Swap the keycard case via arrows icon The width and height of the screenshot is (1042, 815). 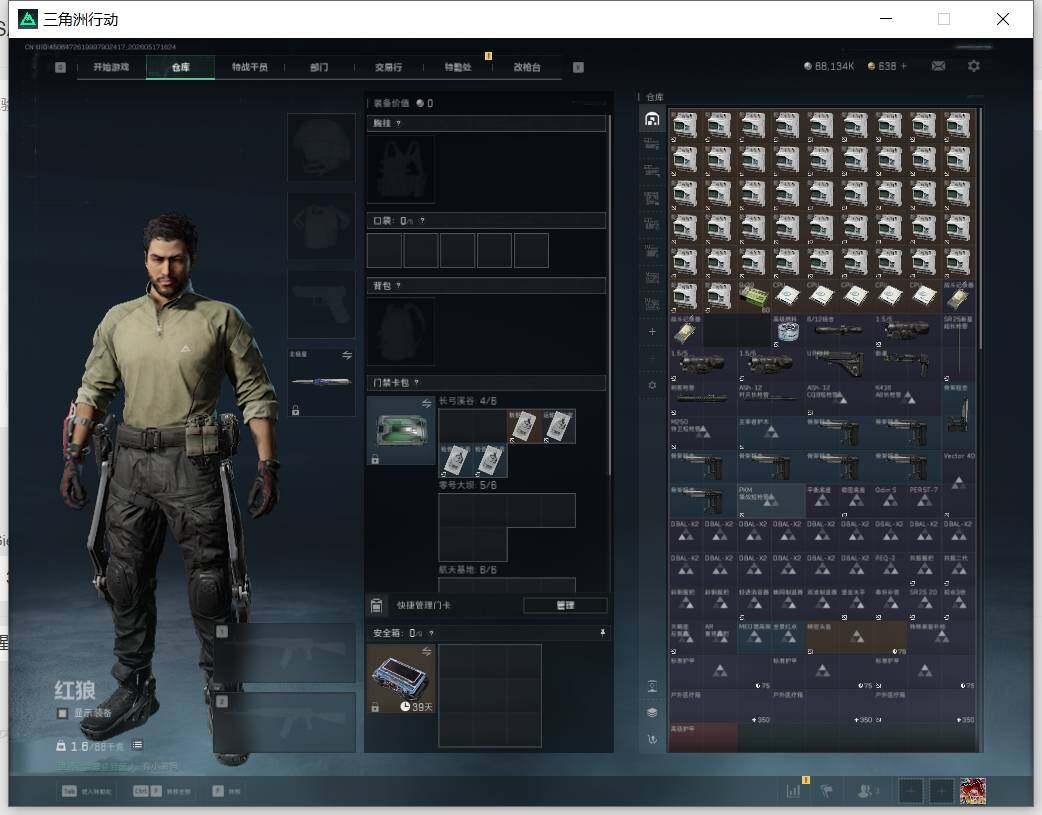point(427,404)
